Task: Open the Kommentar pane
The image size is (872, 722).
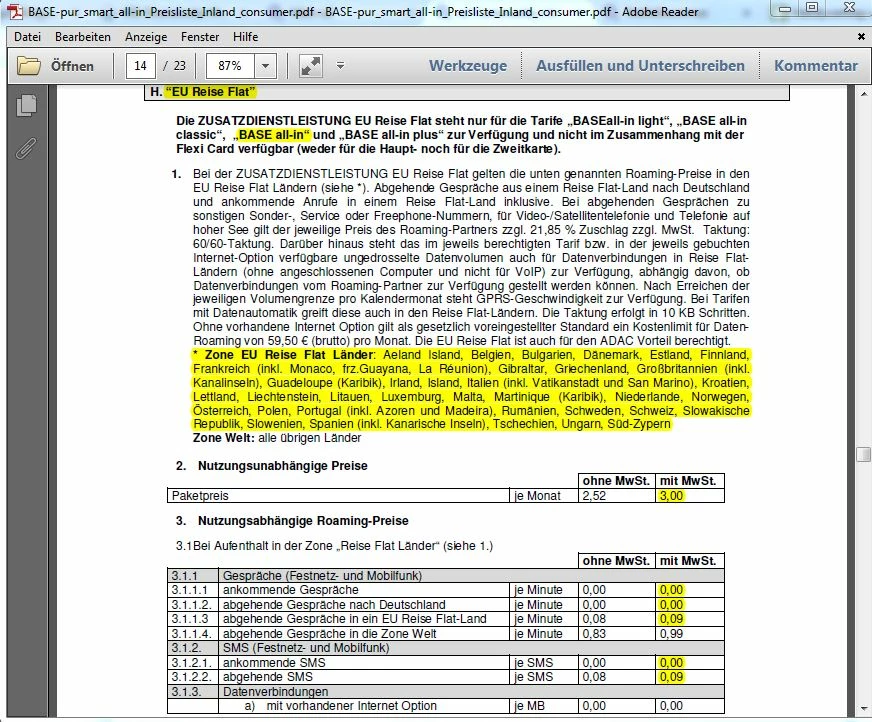Action: pos(816,66)
